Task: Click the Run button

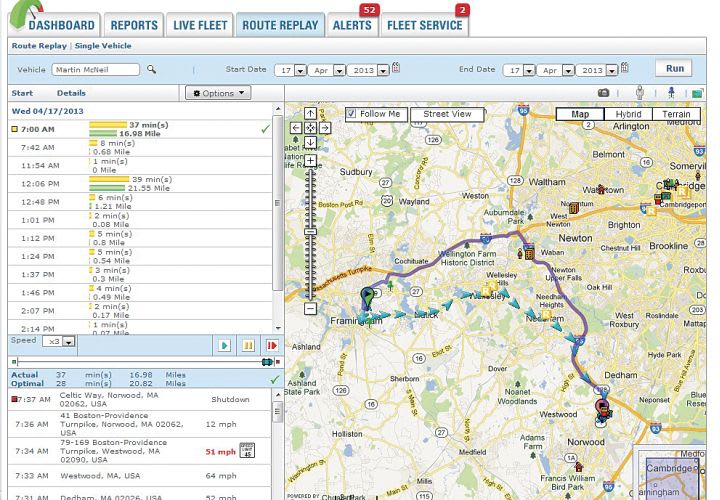Action: 675,68
